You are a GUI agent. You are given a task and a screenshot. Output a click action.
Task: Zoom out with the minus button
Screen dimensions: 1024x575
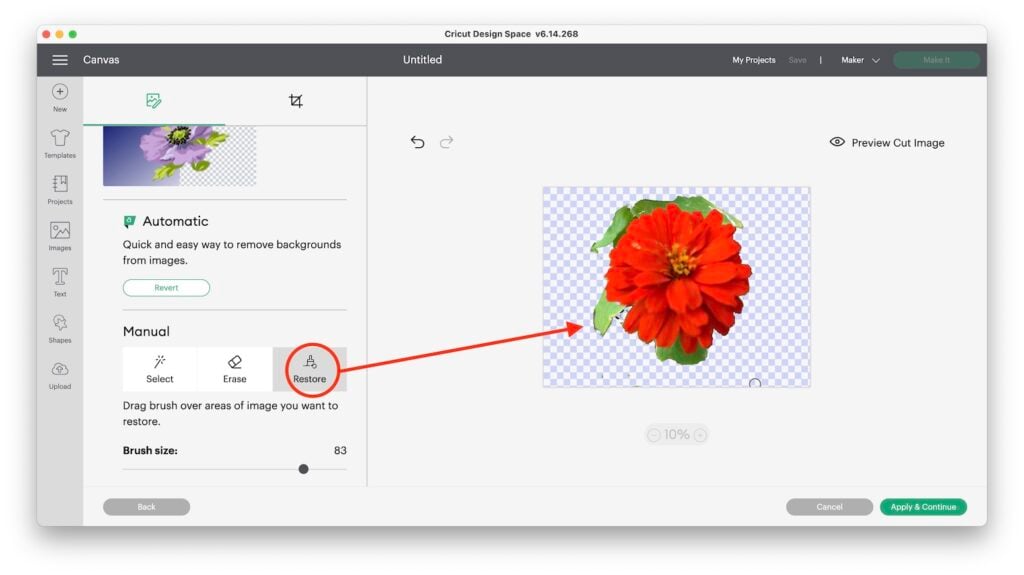[x=654, y=435]
